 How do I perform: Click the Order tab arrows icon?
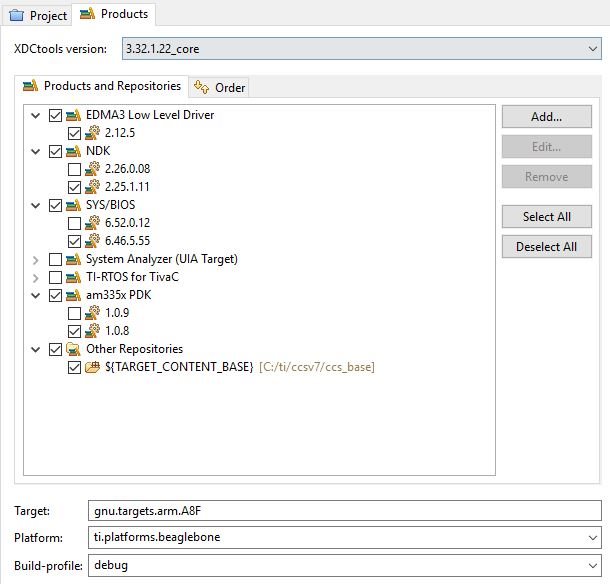pyautogui.click(x=202, y=87)
